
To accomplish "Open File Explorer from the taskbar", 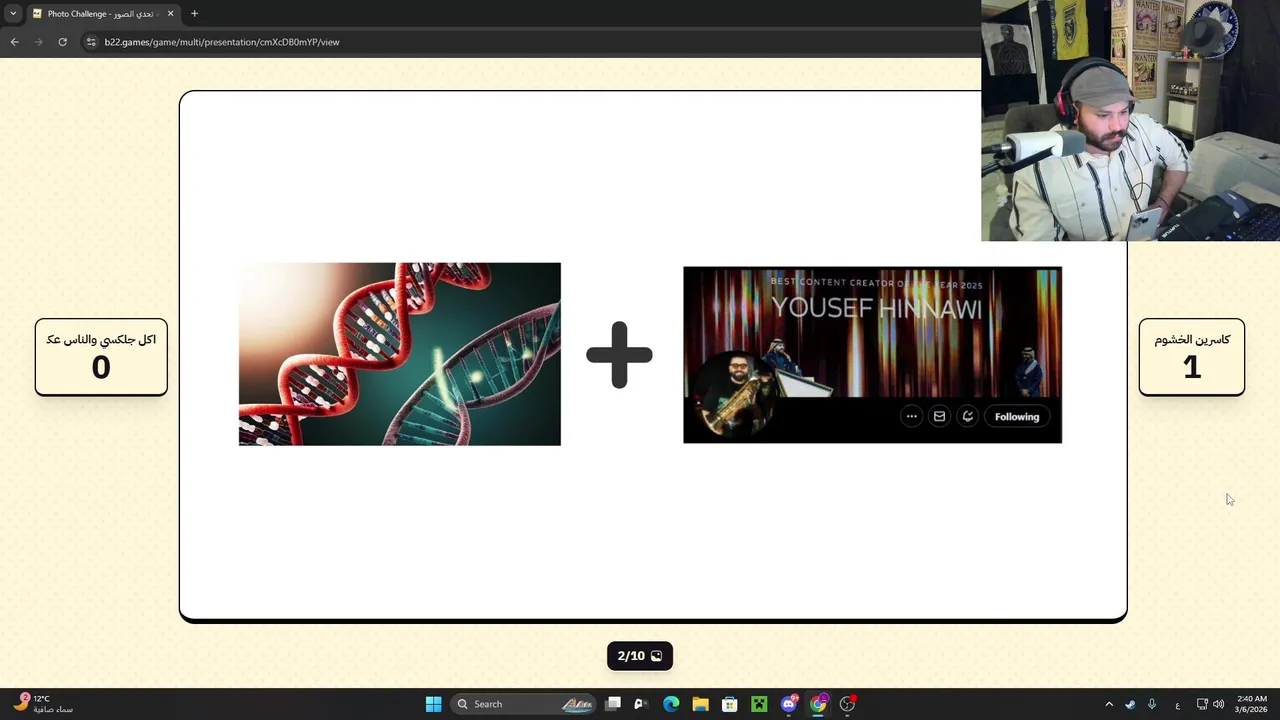I will pos(700,704).
